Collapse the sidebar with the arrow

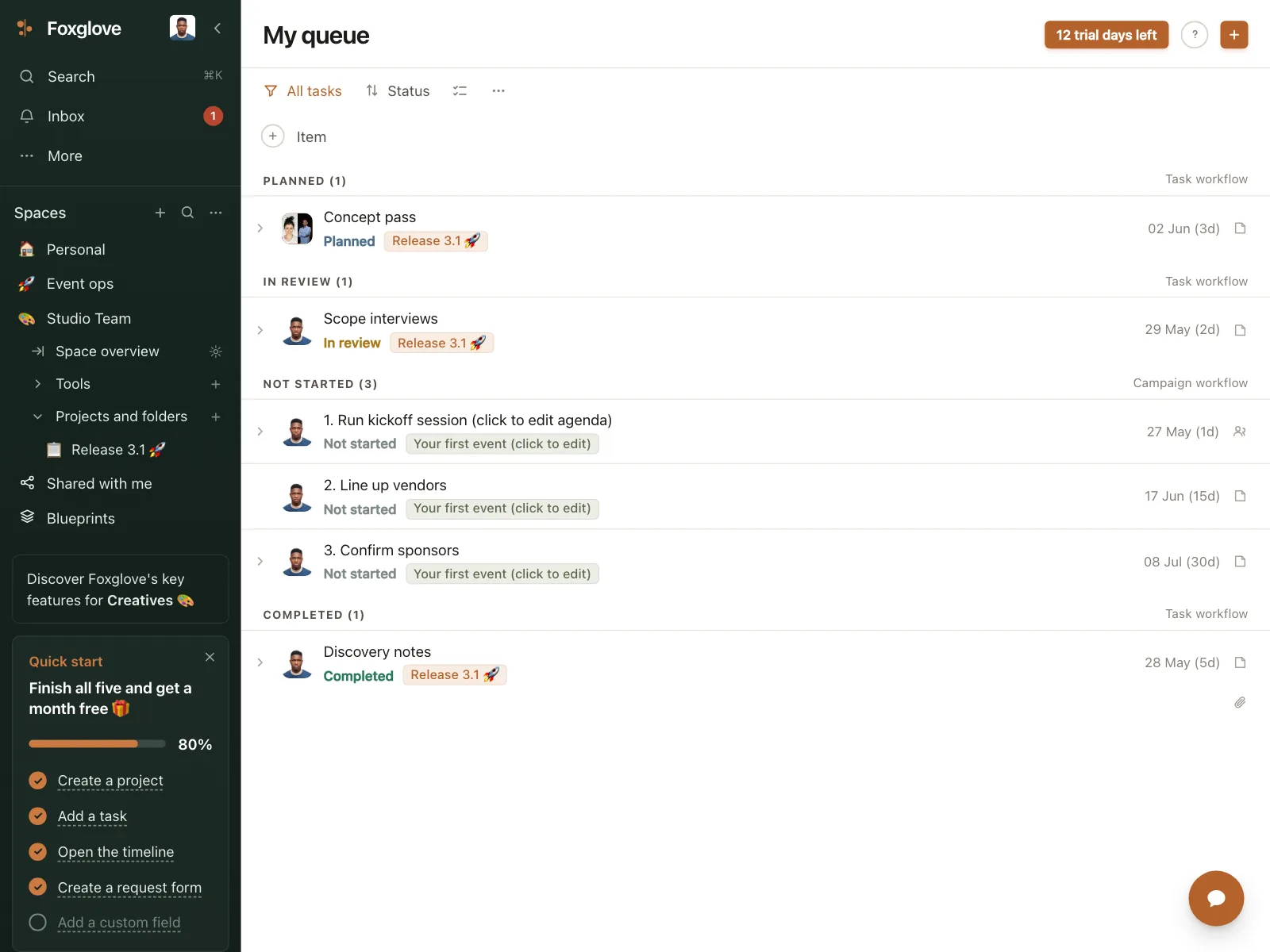217,29
